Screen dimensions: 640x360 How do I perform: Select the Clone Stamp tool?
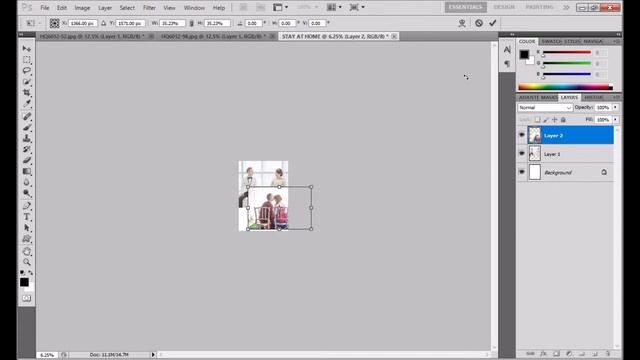coord(27,138)
